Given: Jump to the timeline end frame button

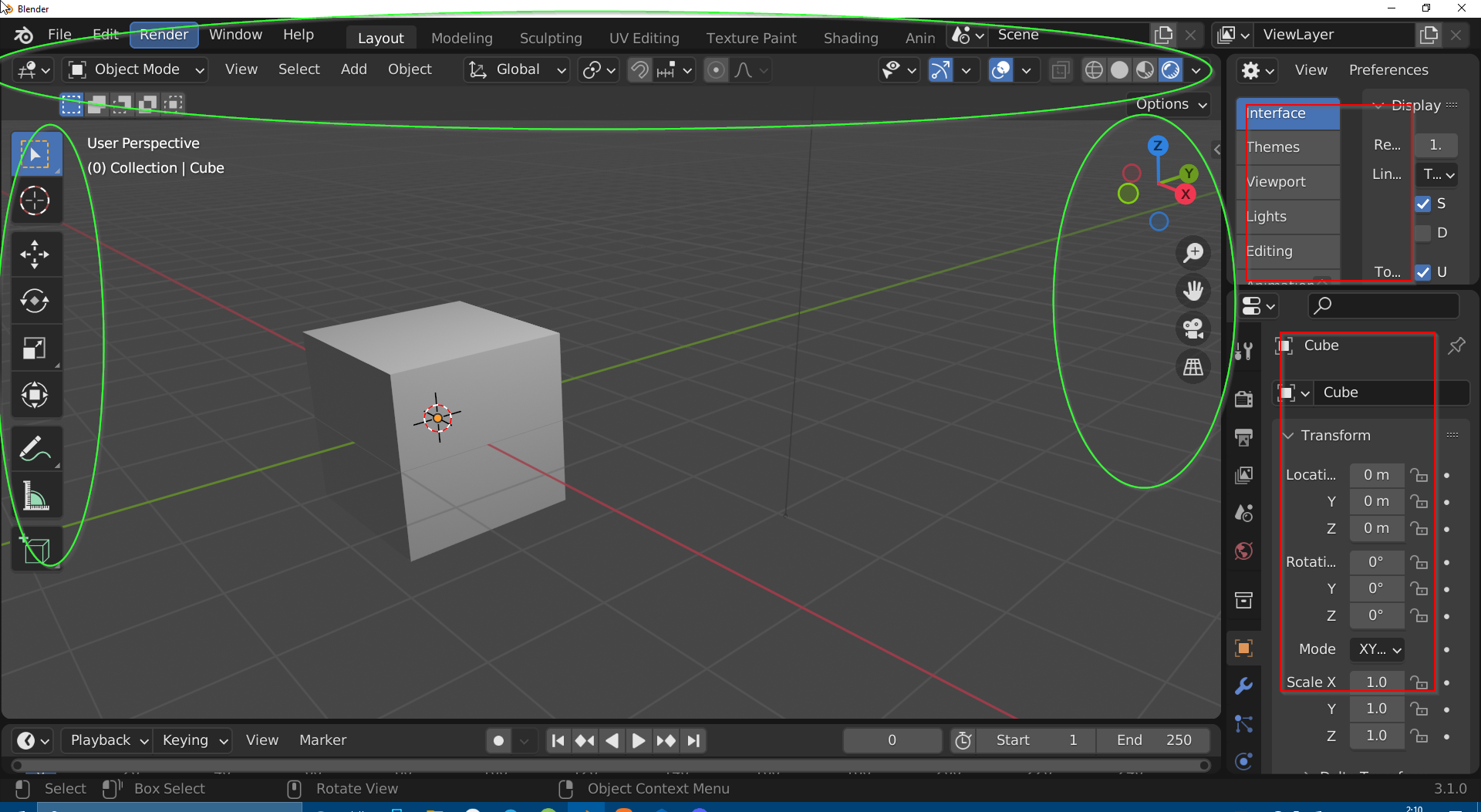Looking at the screenshot, I should [693, 741].
